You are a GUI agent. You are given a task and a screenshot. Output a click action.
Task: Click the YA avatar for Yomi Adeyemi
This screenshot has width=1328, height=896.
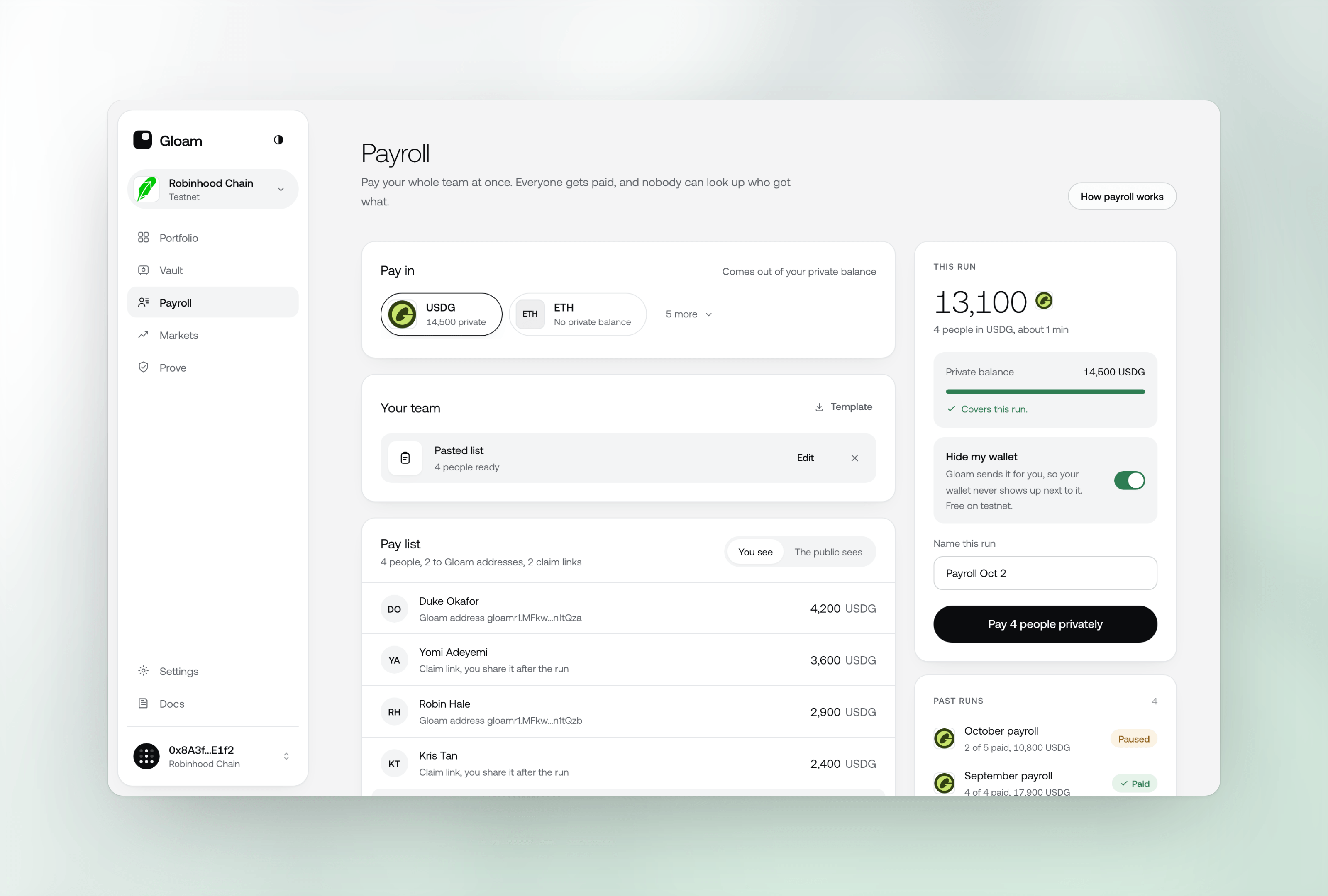point(394,660)
